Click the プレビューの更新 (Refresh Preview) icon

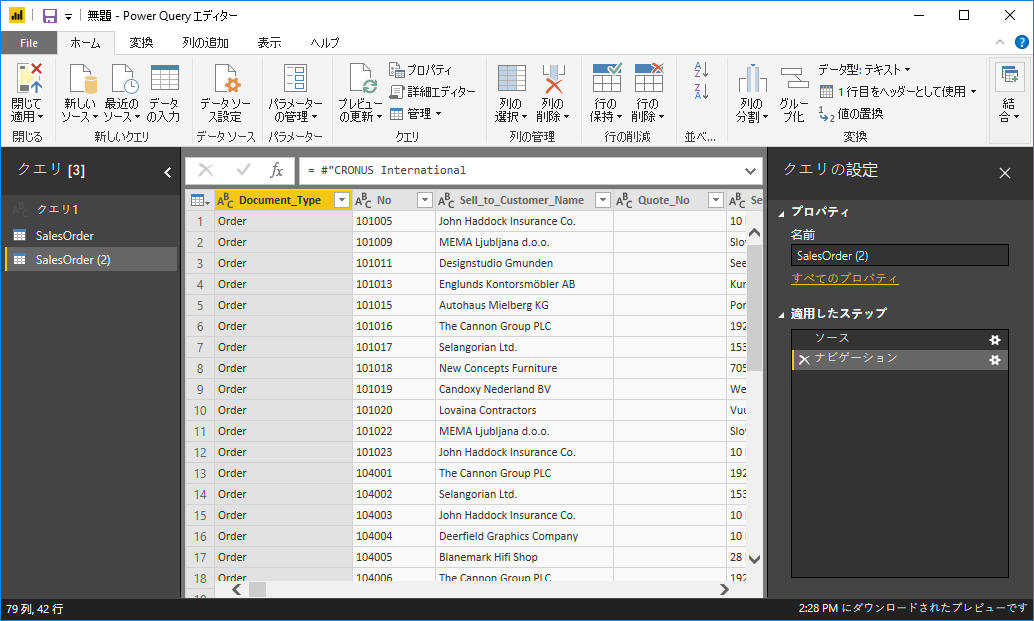362,79
